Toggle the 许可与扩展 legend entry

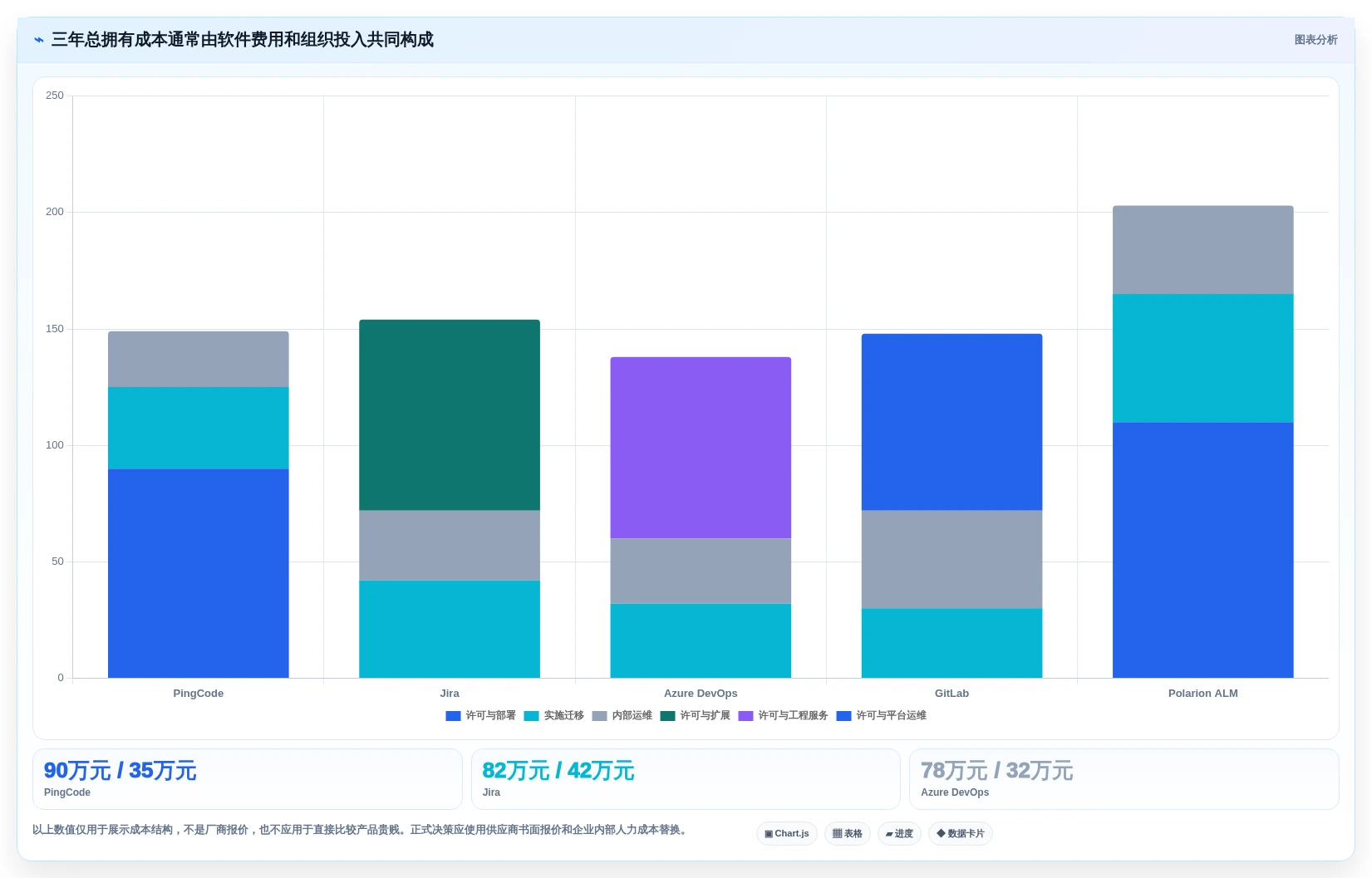point(695,715)
